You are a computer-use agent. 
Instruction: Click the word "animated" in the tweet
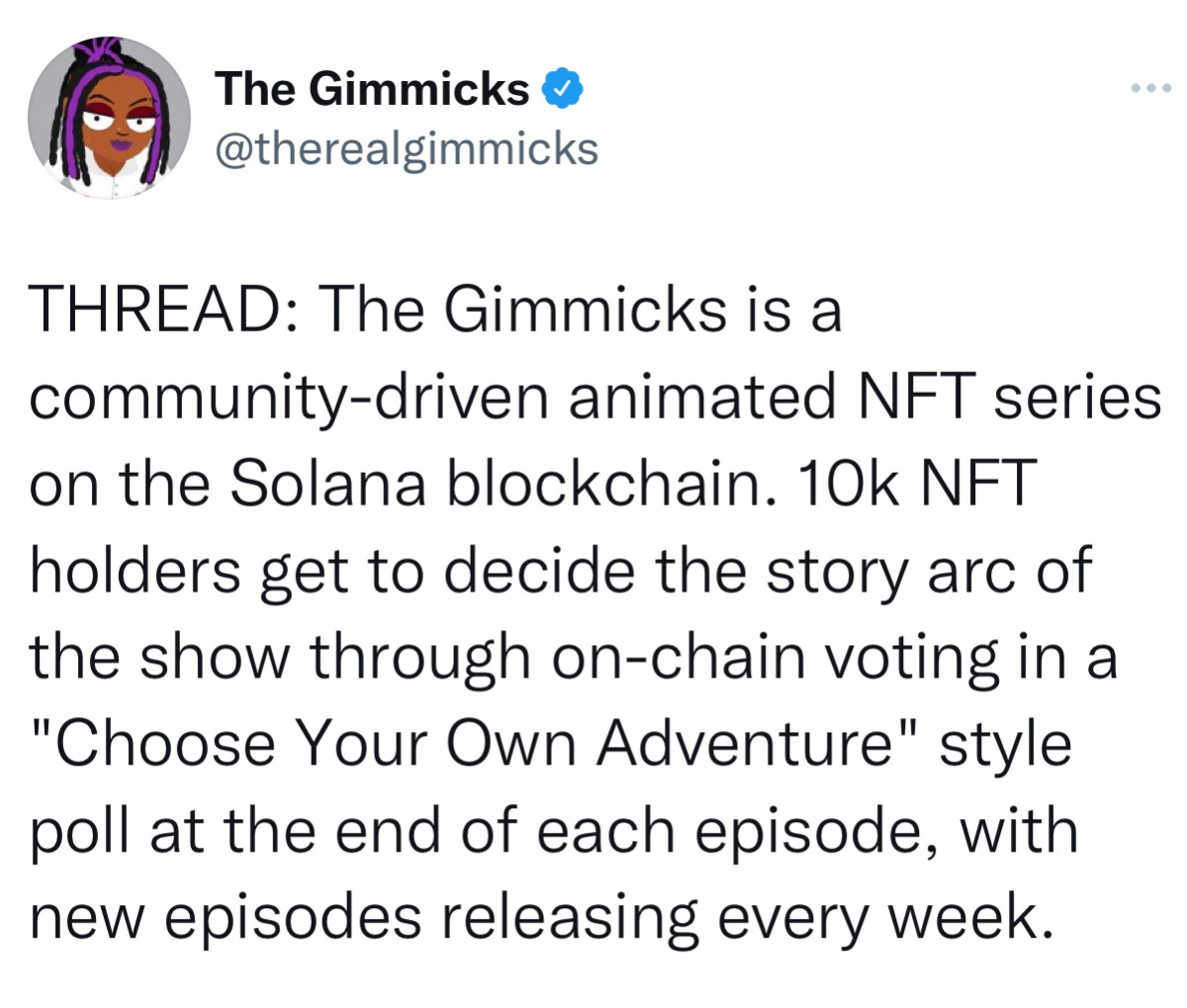tap(705, 400)
